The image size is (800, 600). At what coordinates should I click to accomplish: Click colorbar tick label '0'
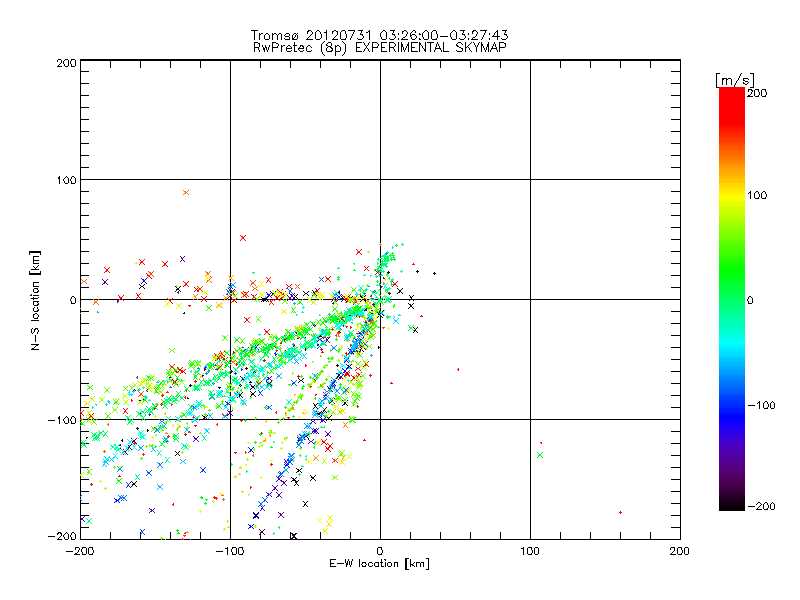pos(750,301)
